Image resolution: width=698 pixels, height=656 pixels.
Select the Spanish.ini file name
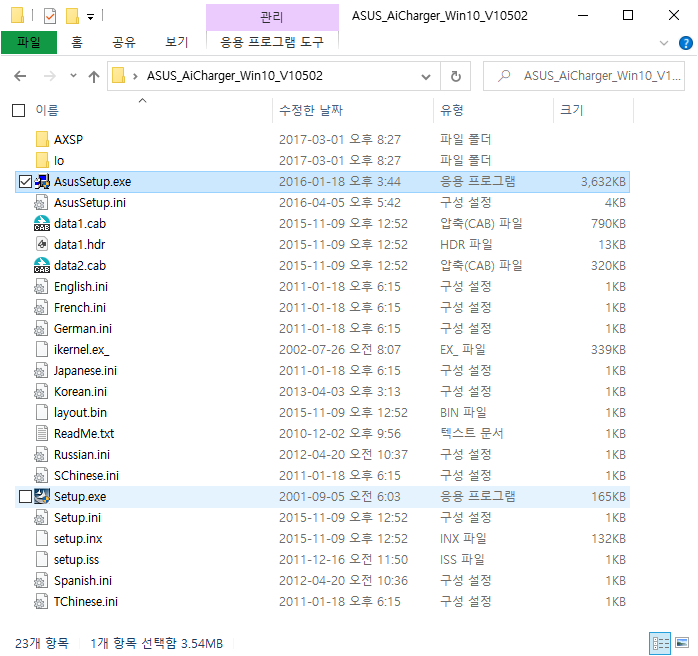[83, 581]
